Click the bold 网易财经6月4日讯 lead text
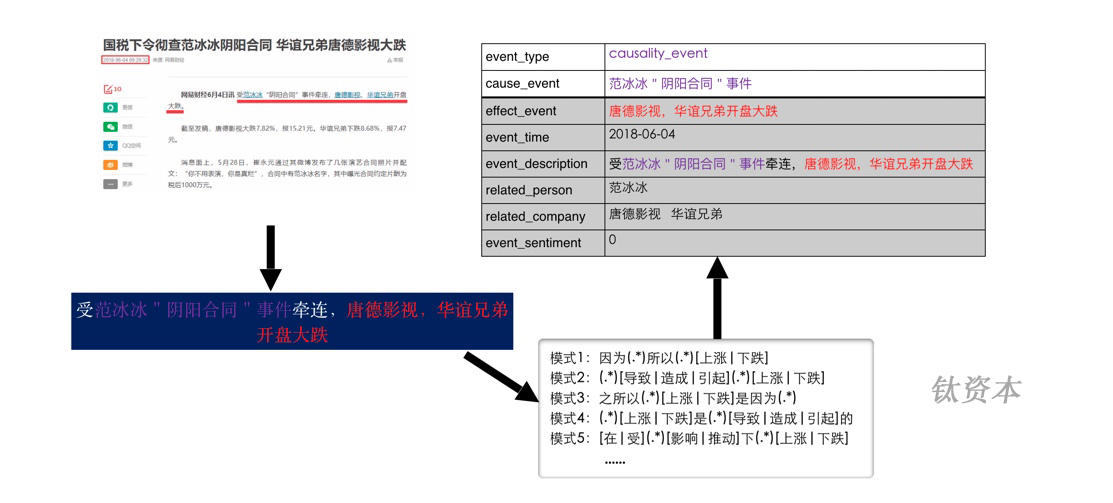1113x503 pixels. point(207,94)
